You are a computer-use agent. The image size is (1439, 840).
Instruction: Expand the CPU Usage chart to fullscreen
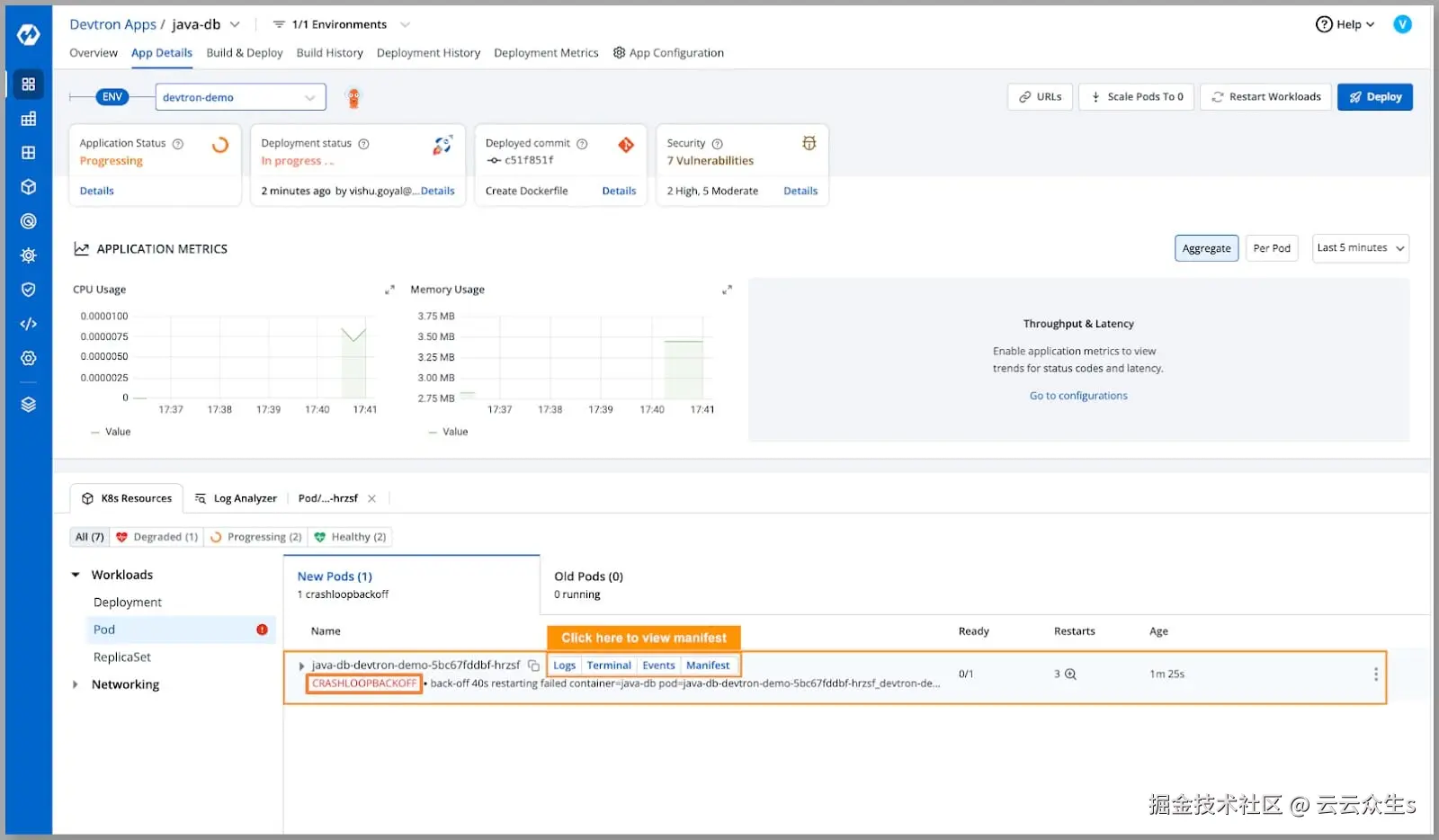click(x=389, y=290)
